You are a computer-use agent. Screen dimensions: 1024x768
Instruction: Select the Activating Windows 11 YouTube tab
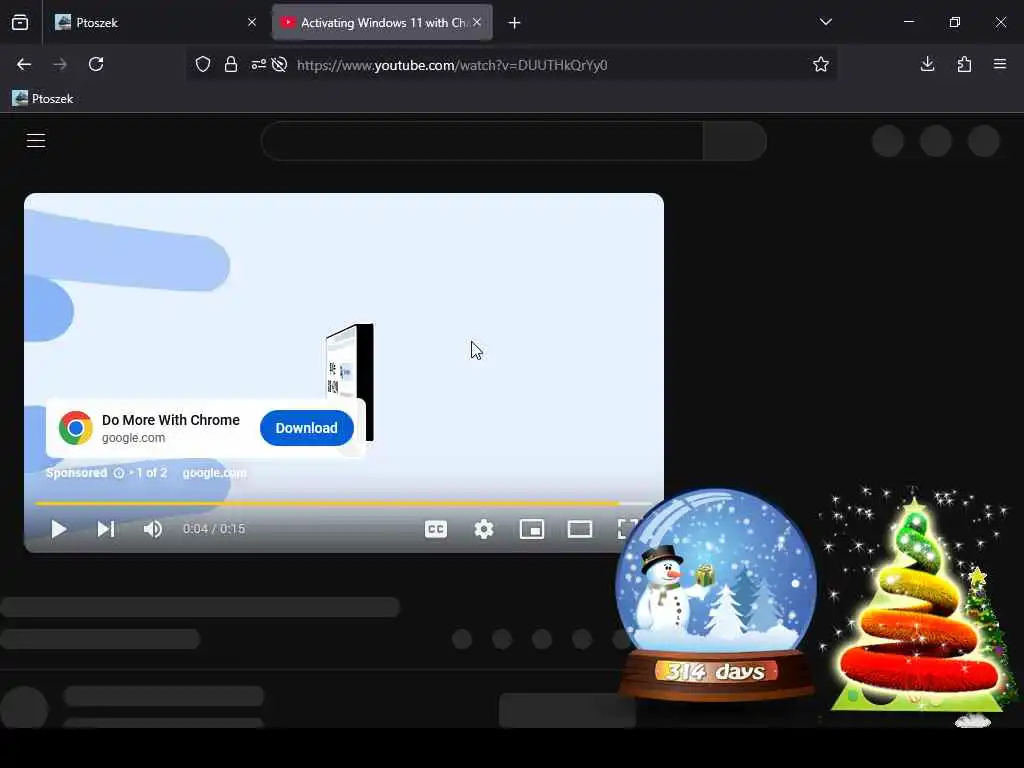(382, 23)
